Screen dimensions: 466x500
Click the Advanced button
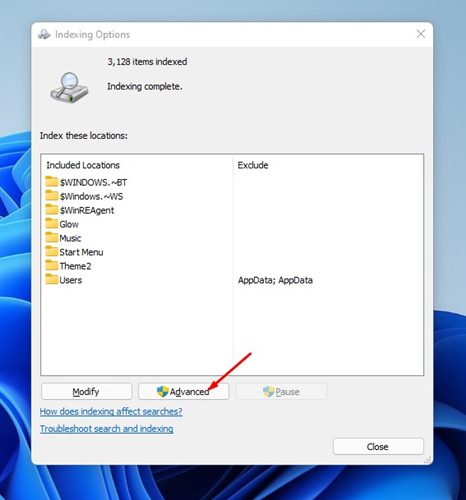click(184, 391)
